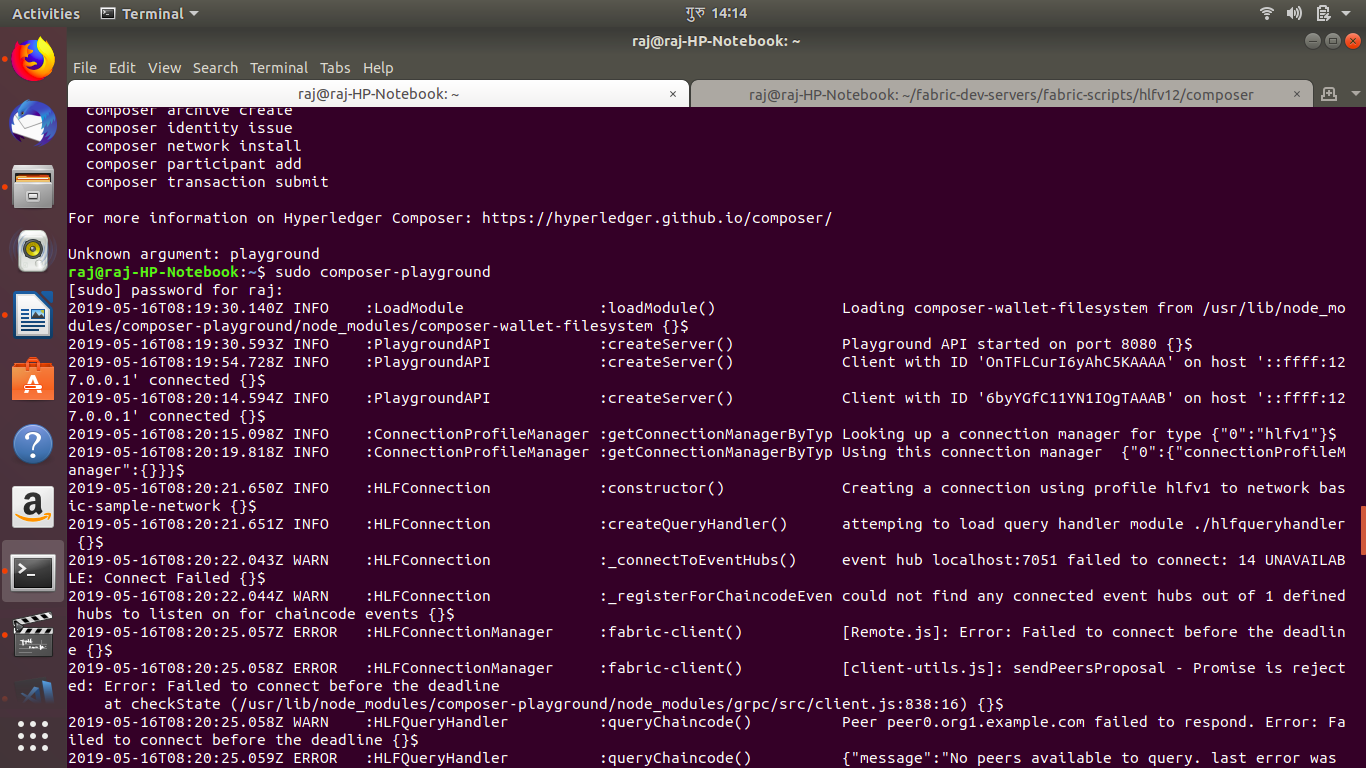Open Ubuntu Software from the dock
This screenshot has height=768, width=1366.
[x=33, y=379]
